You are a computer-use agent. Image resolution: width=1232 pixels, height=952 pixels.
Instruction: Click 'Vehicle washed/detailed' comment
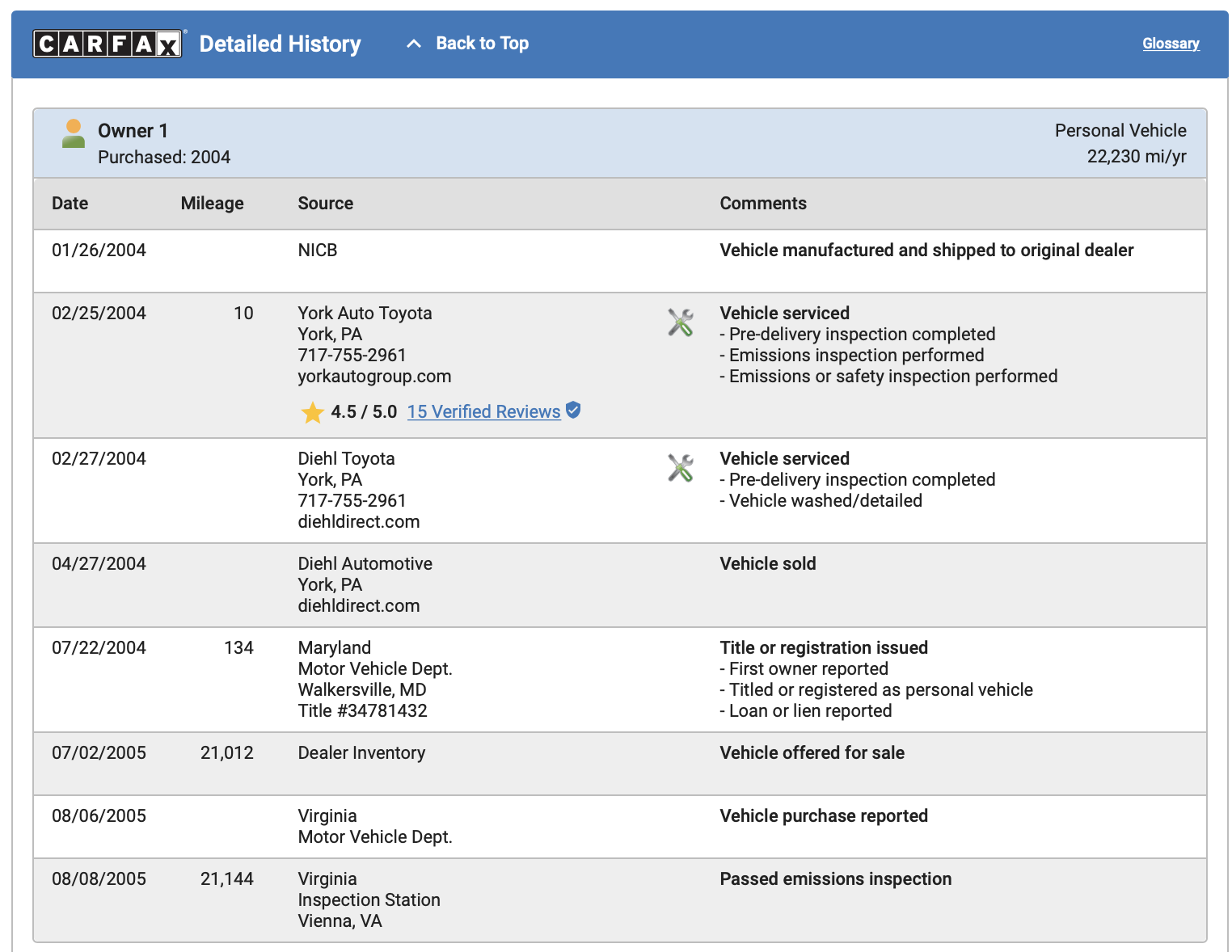[x=821, y=501]
